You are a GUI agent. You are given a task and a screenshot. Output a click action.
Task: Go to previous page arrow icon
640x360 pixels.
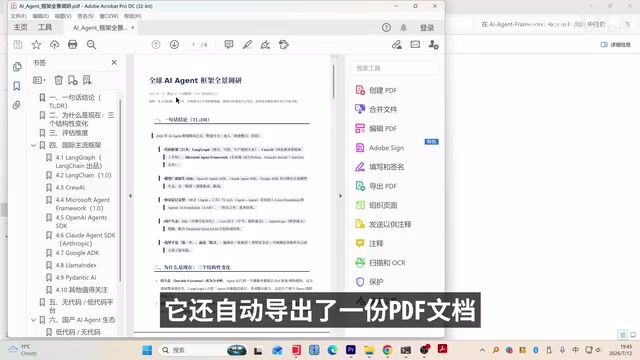point(156,44)
